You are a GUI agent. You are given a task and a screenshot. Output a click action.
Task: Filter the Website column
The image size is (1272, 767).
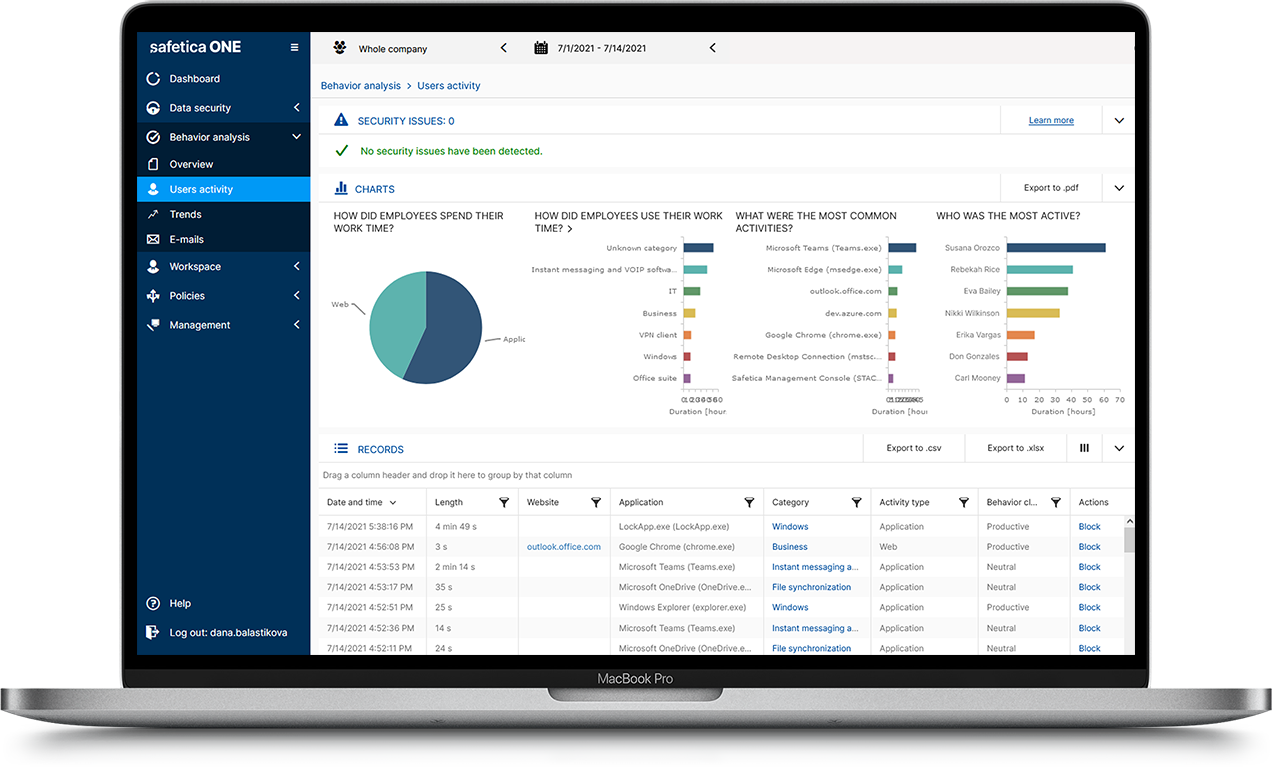[596, 502]
